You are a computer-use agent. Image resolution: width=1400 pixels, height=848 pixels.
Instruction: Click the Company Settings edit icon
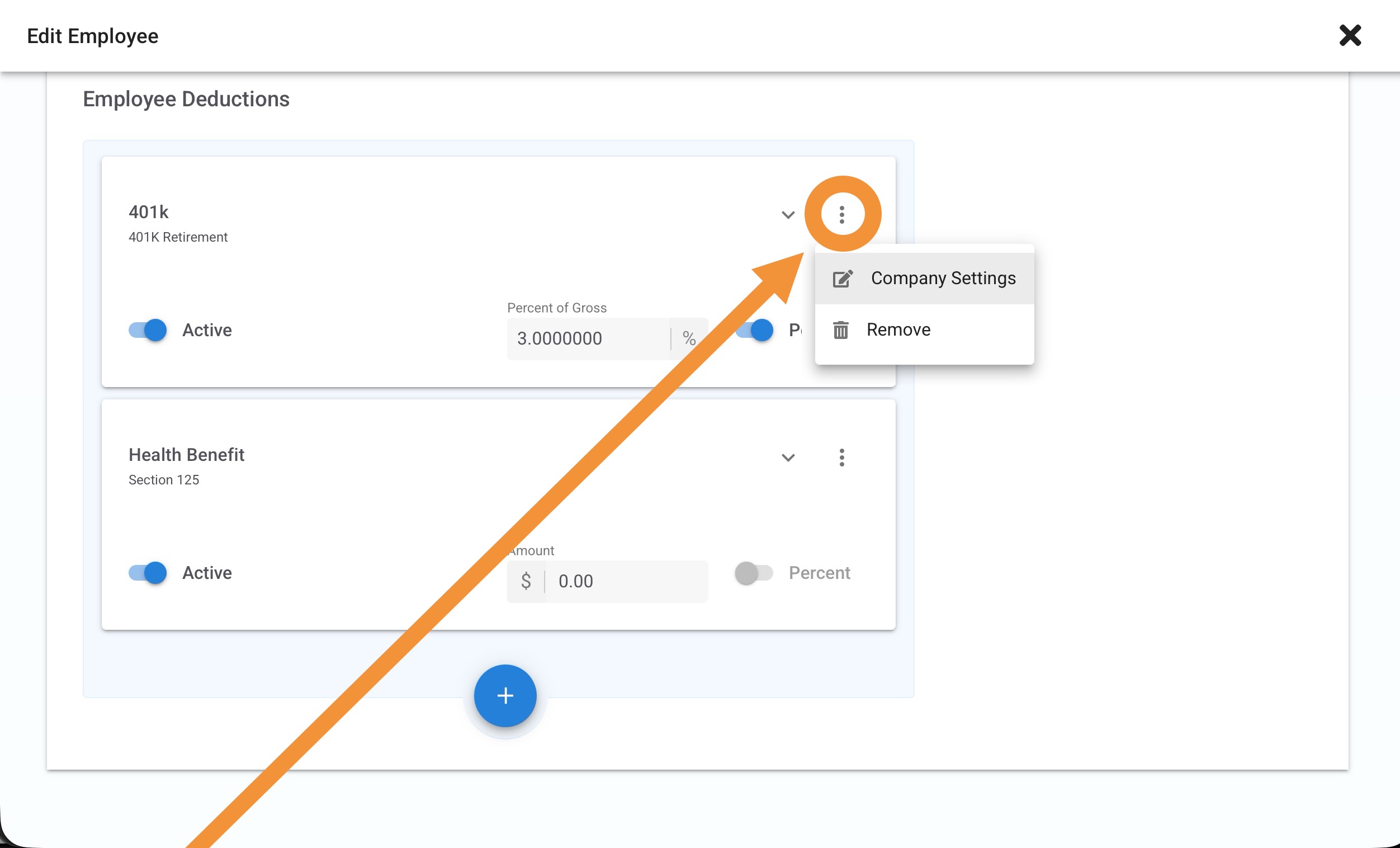click(842, 279)
